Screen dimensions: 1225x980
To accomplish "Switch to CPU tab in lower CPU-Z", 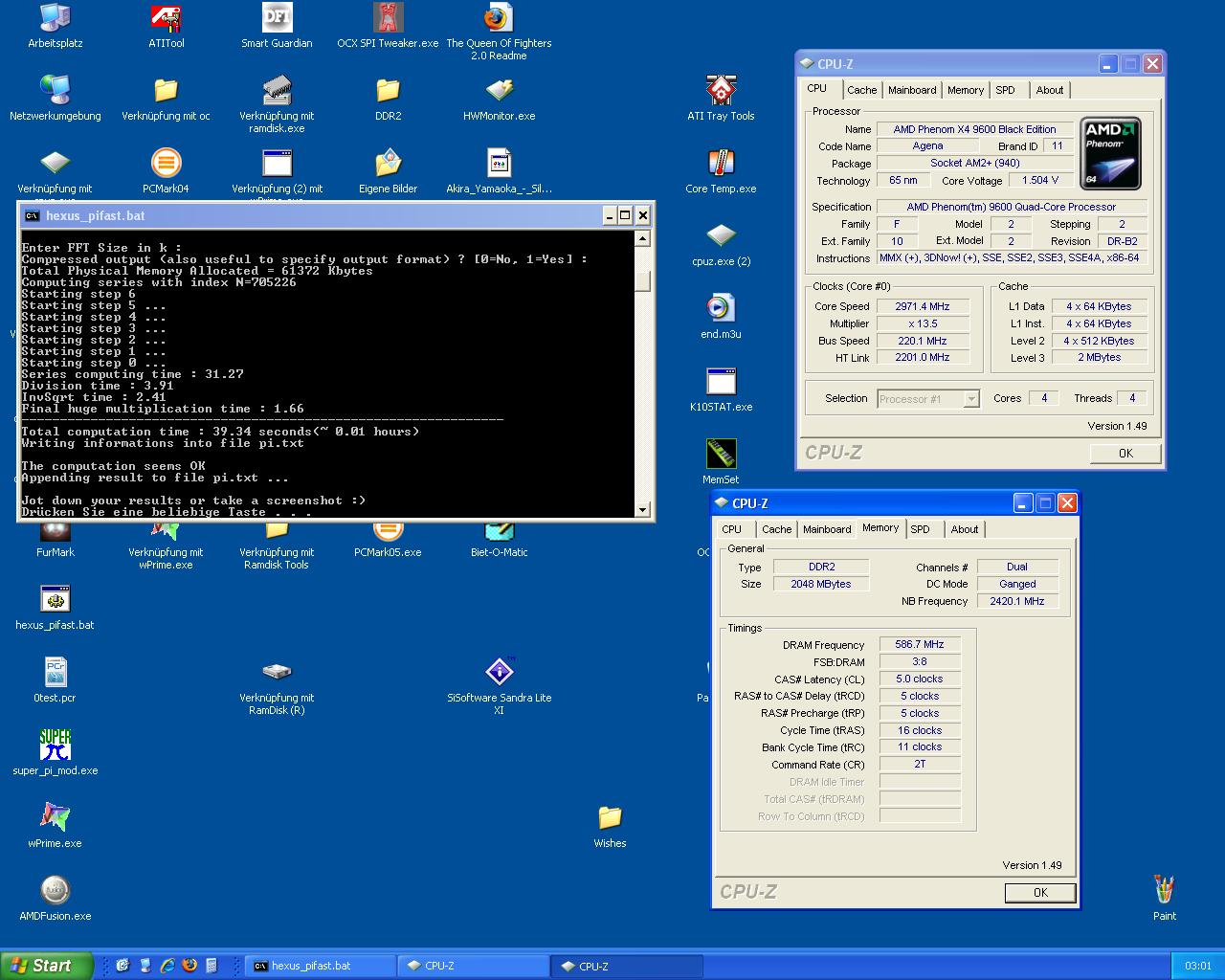I will pyautogui.click(x=732, y=529).
